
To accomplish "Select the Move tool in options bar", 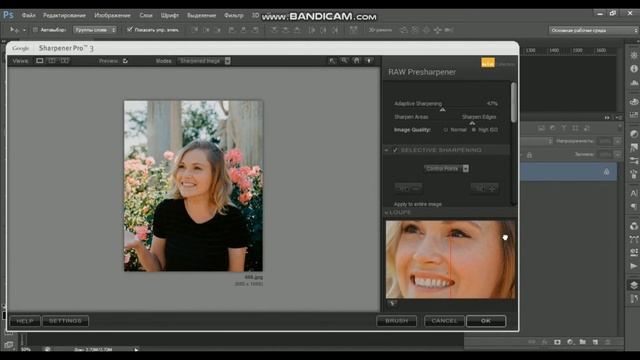I will [15, 30].
